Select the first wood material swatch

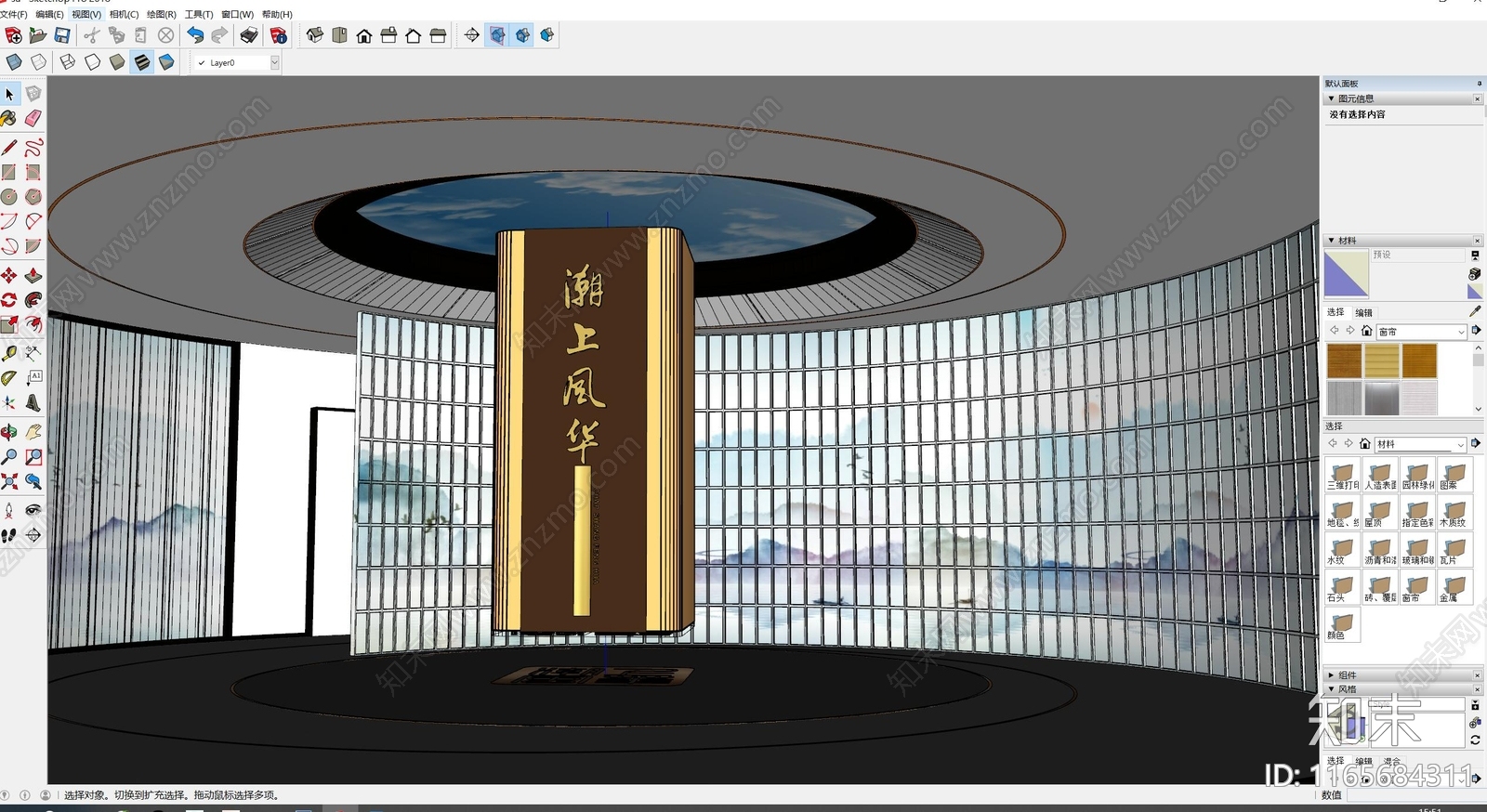coord(1344,360)
